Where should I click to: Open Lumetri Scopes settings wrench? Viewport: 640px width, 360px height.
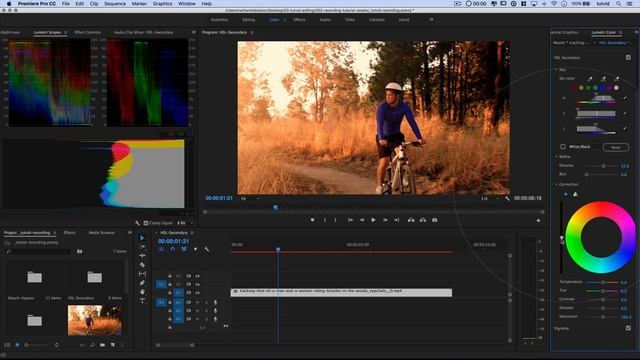click(138, 223)
